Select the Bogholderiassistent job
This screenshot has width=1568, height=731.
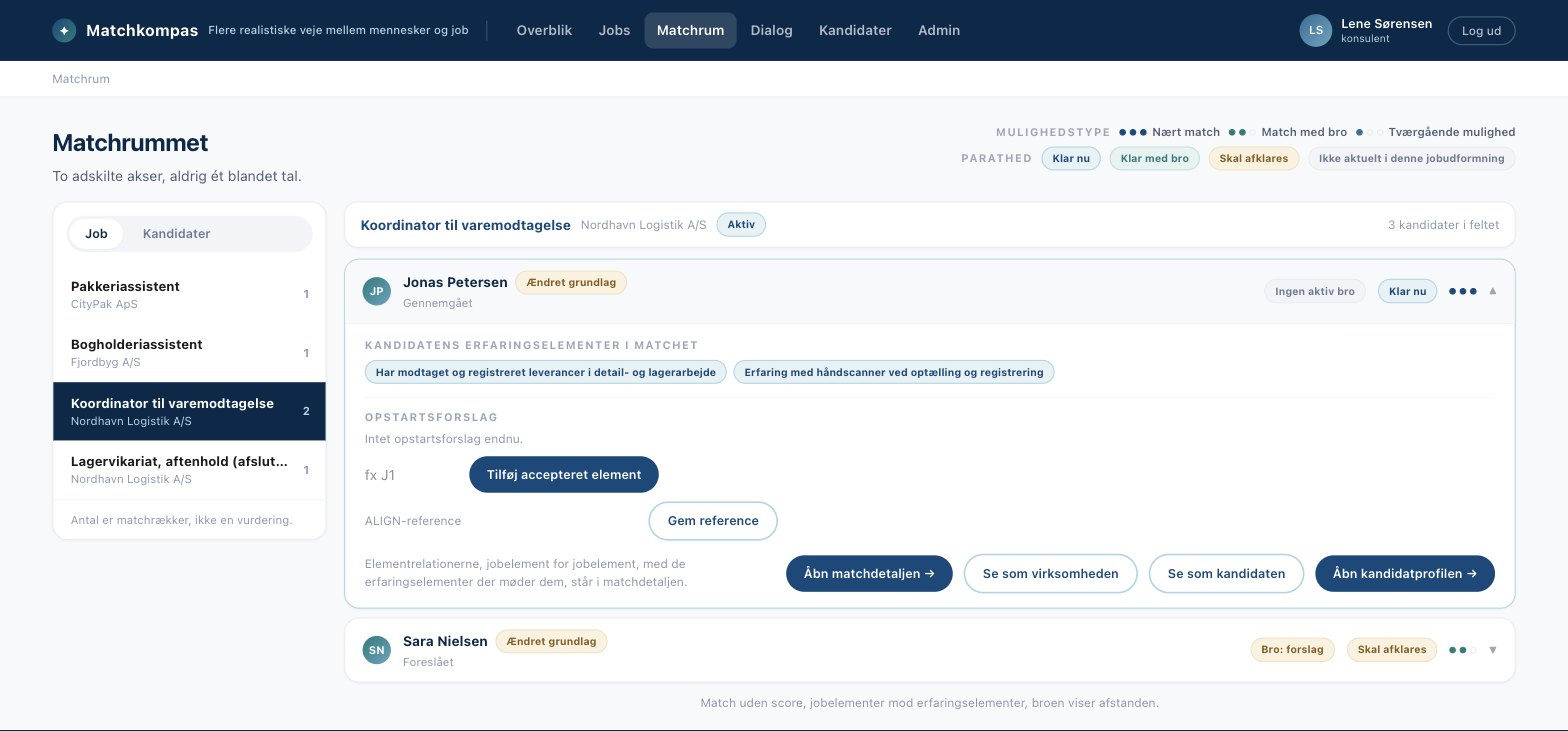point(189,353)
